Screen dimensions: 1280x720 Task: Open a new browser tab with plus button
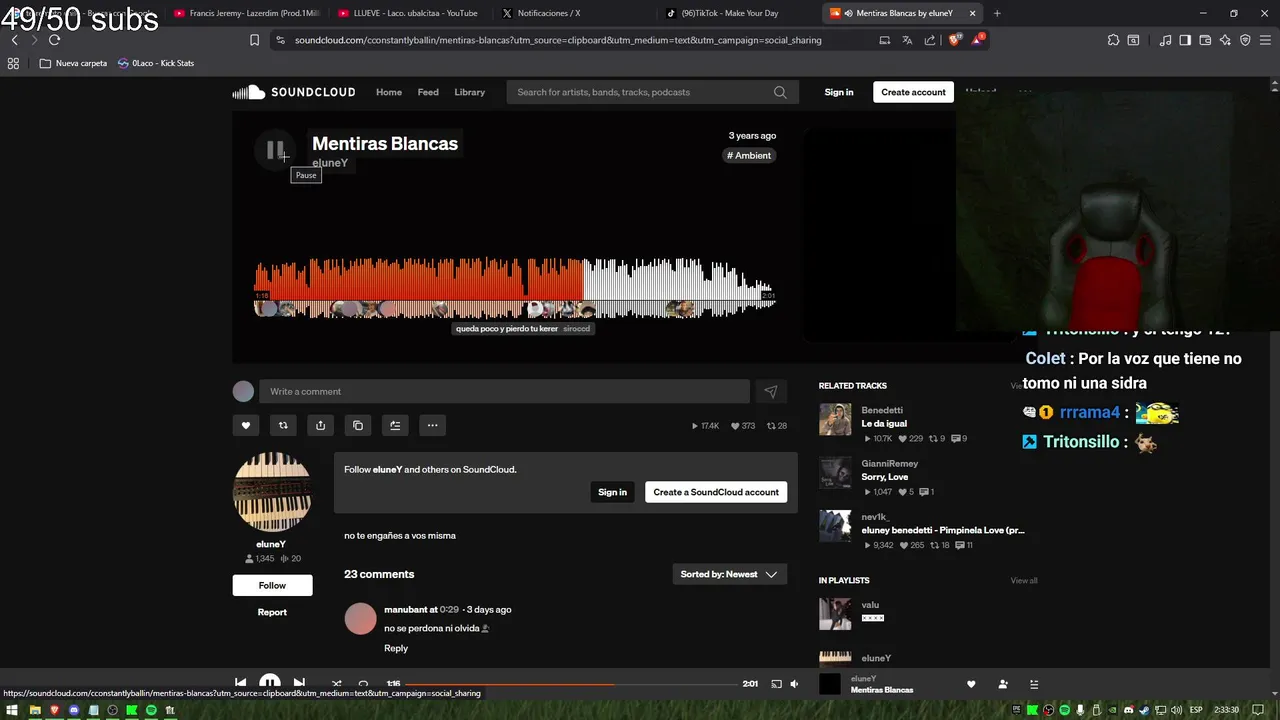tap(997, 13)
